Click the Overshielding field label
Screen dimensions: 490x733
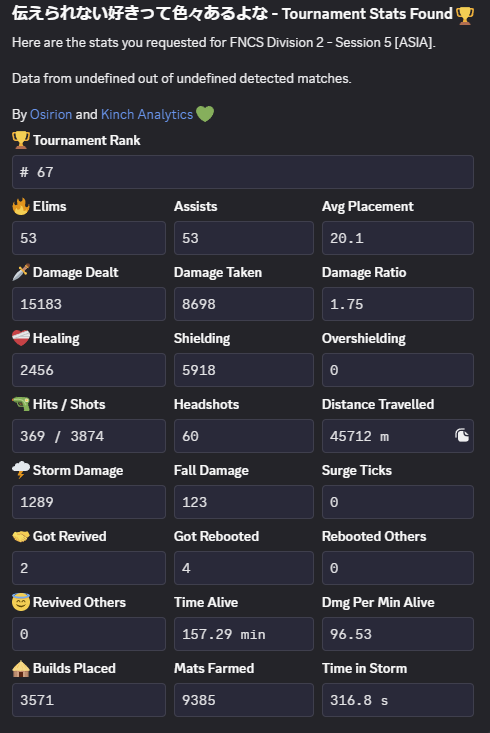pos(364,338)
